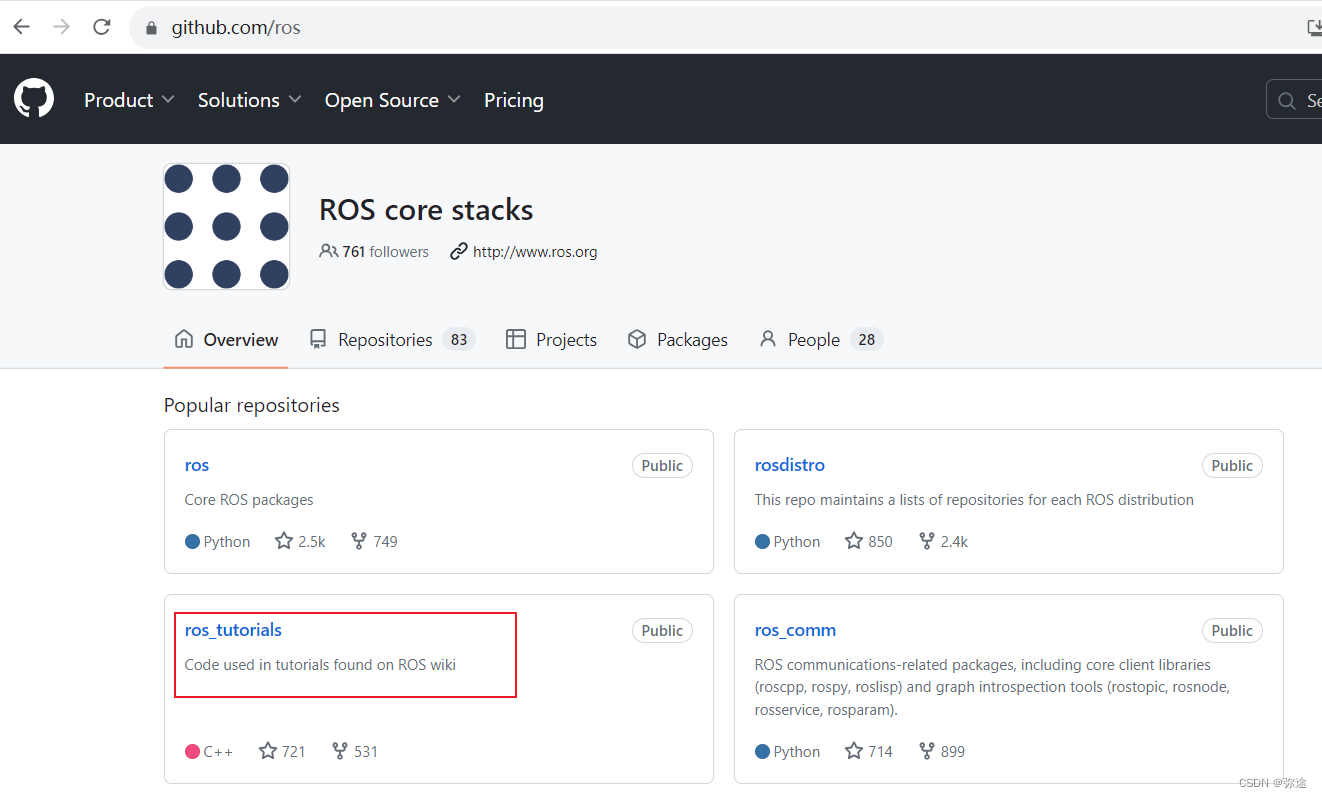Click the Python language dot for ros
Viewport: 1322px width, 798px height.
click(192, 541)
